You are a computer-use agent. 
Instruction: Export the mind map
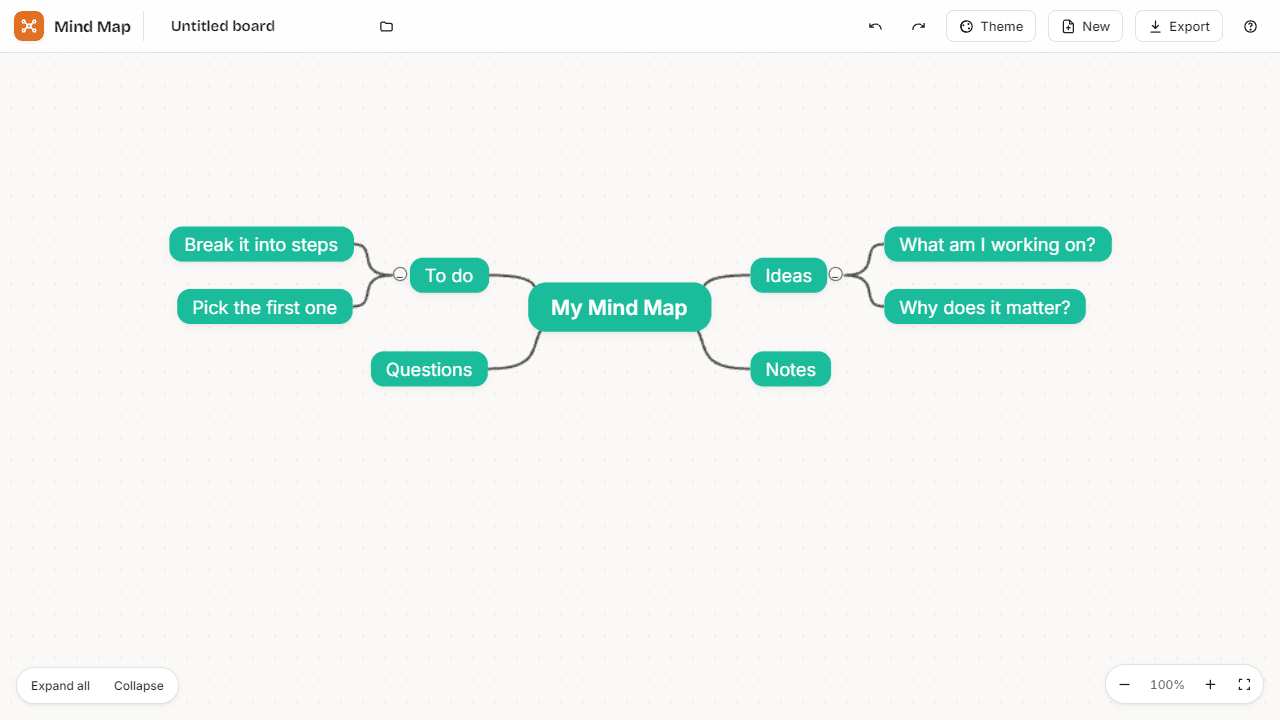coord(1179,27)
